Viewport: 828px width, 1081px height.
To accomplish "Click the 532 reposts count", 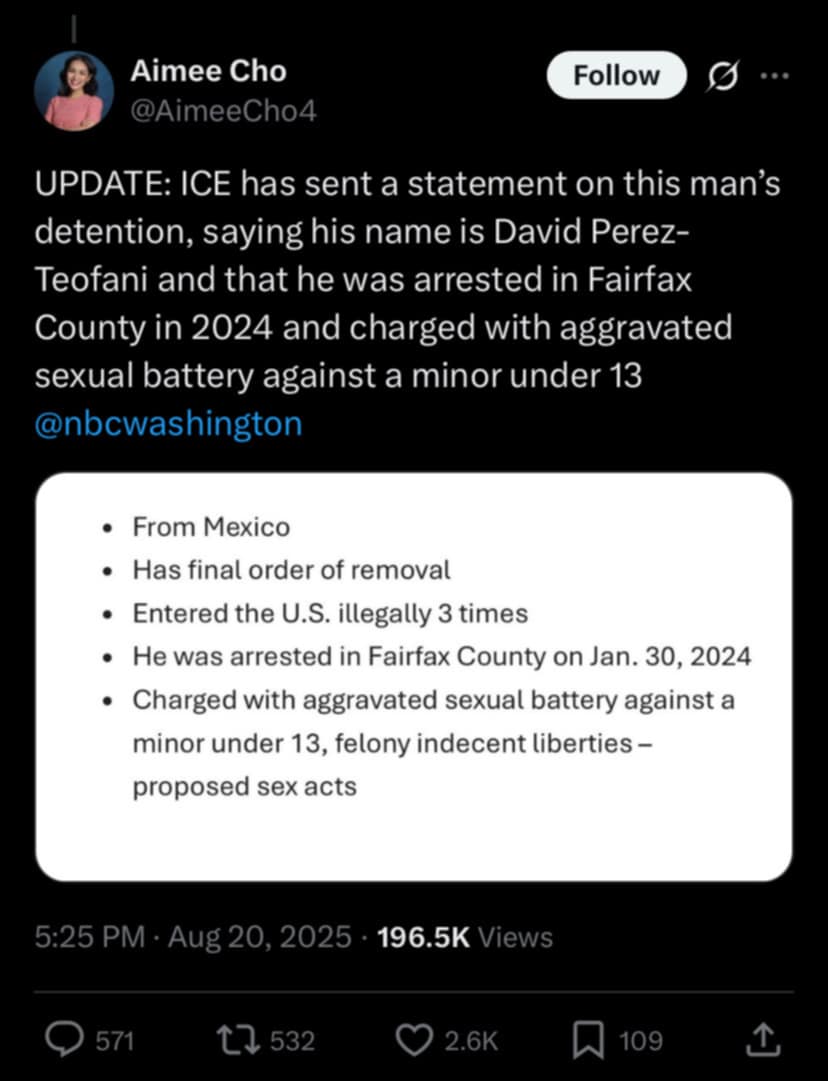I will tap(292, 1040).
